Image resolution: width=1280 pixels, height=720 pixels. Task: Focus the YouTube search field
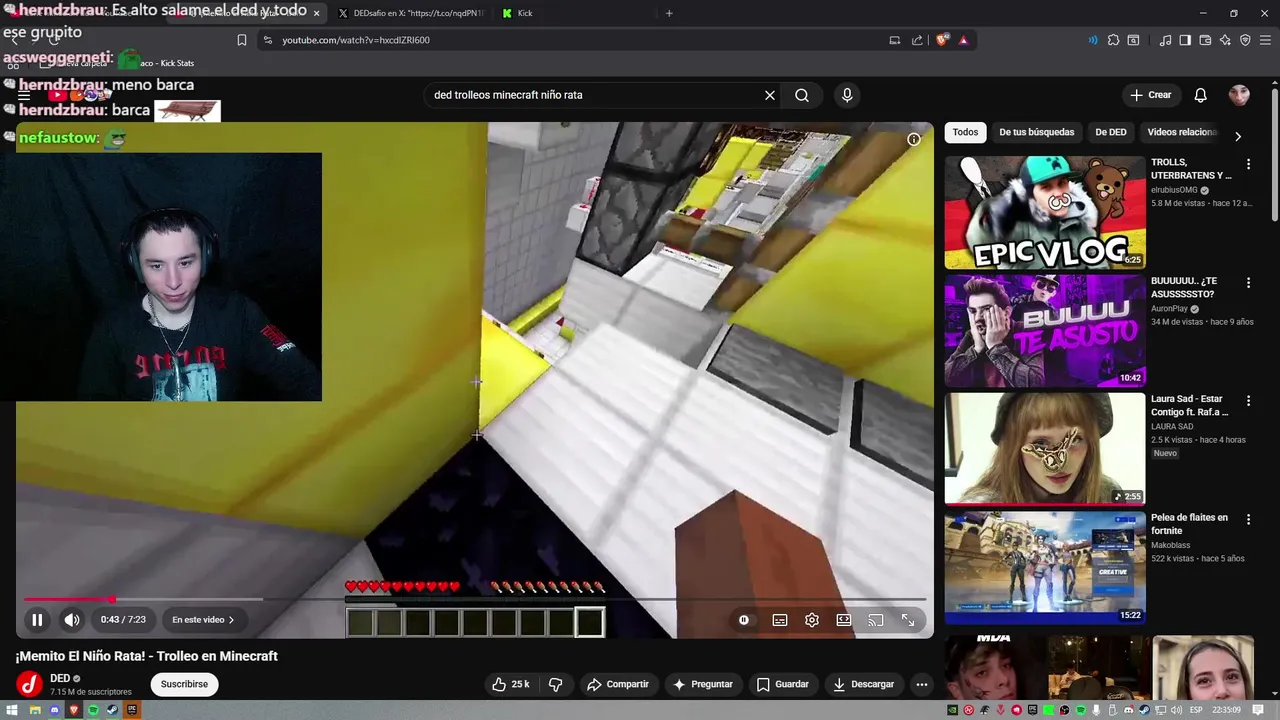[x=590, y=95]
